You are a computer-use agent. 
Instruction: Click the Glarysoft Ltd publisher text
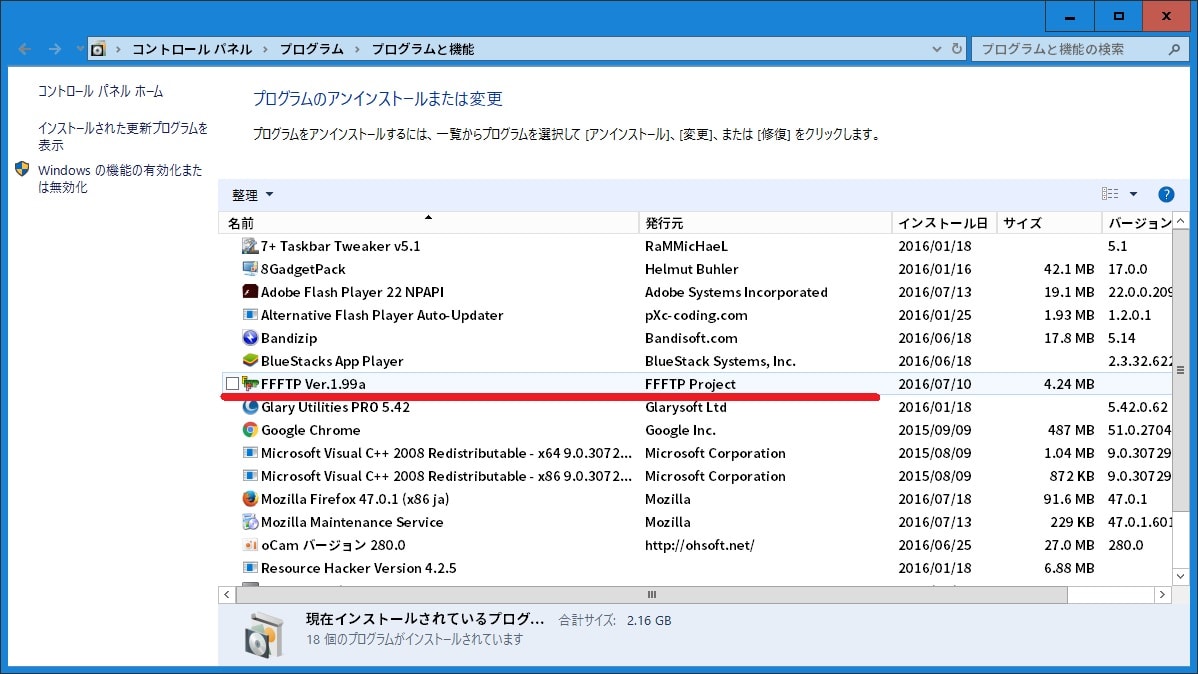pyautogui.click(x=685, y=407)
